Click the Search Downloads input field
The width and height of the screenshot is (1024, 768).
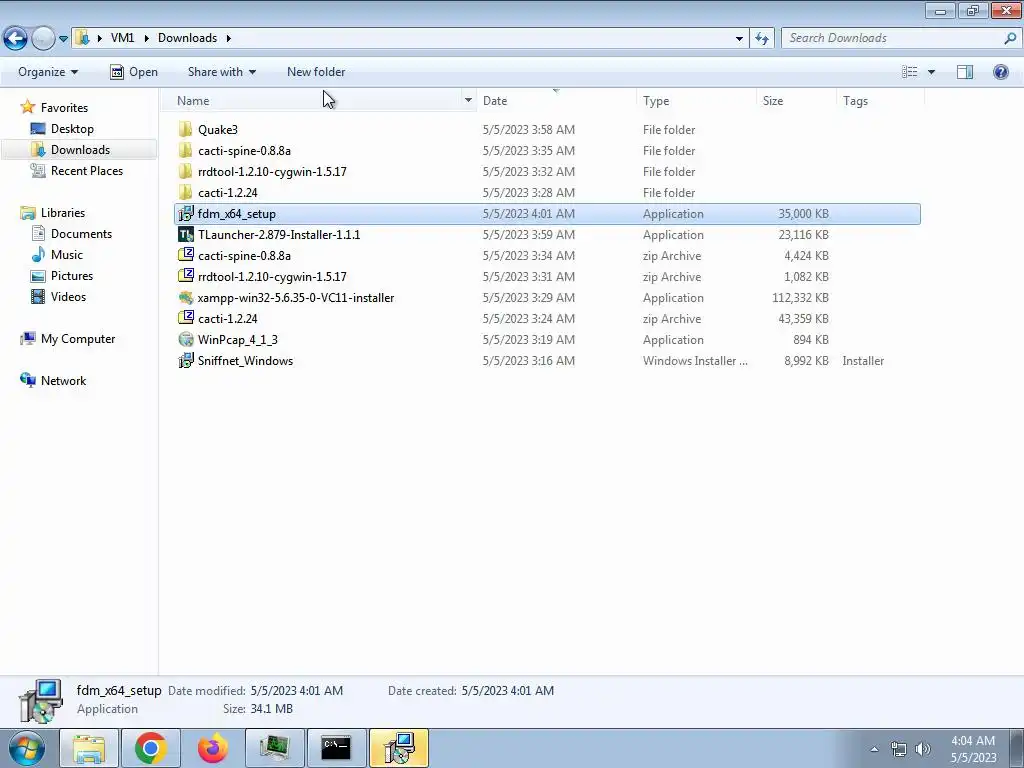coord(892,38)
